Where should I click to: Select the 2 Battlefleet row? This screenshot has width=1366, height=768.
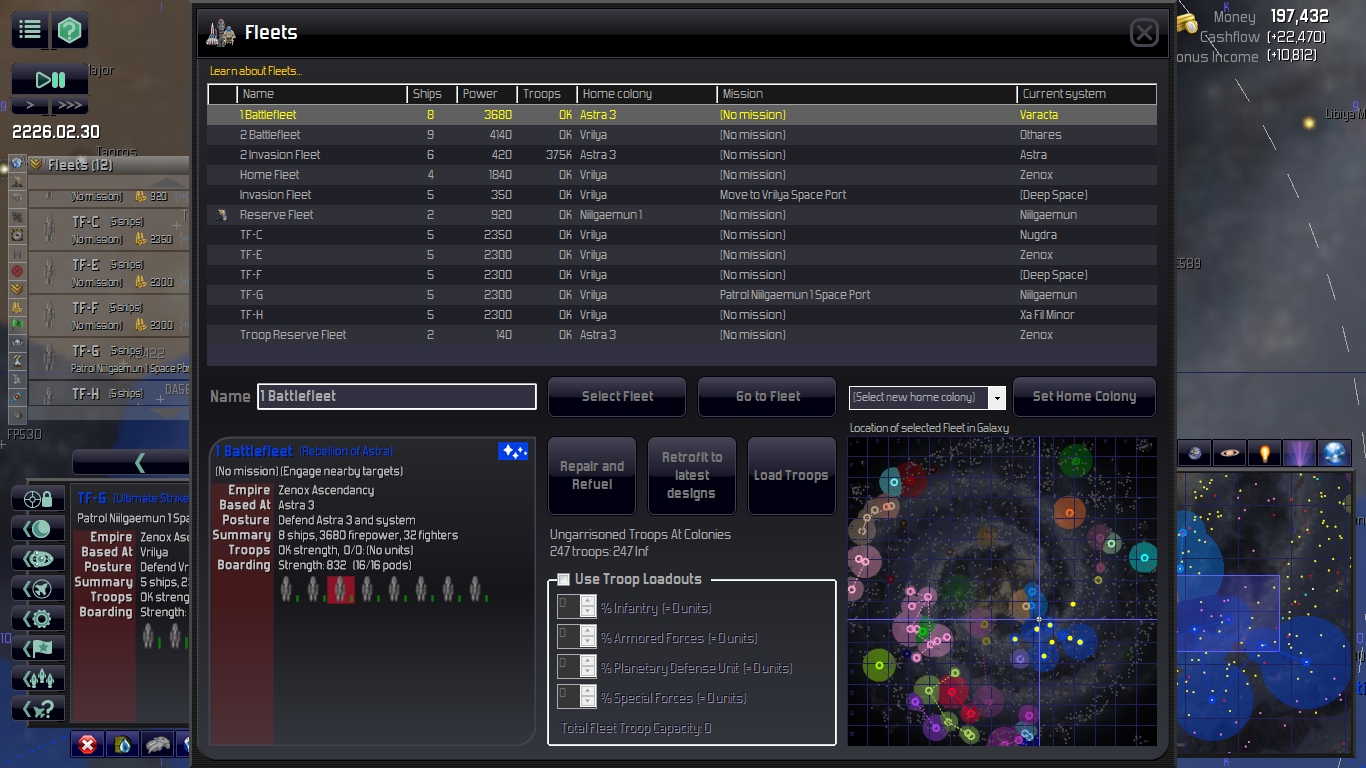coord(682,135)
